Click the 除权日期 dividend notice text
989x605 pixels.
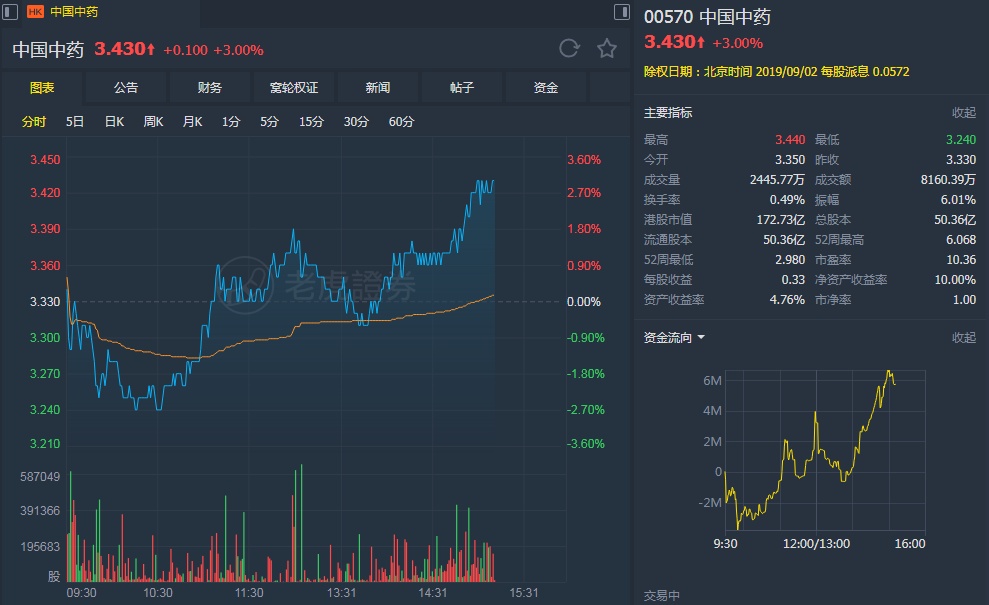[776, 72]
